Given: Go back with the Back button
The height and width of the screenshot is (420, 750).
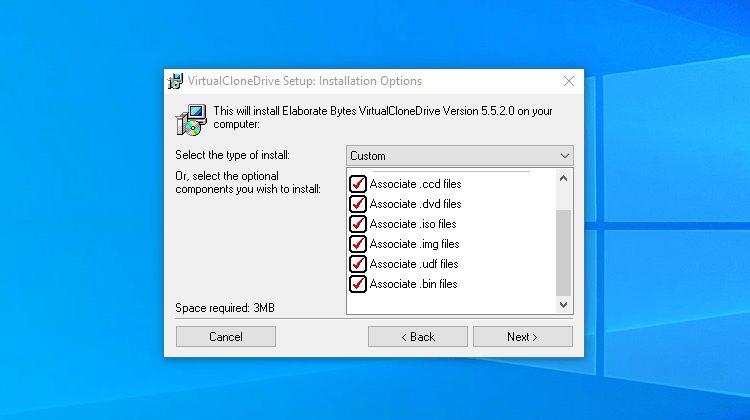Looking at the screenshot, I should point(418,337).
